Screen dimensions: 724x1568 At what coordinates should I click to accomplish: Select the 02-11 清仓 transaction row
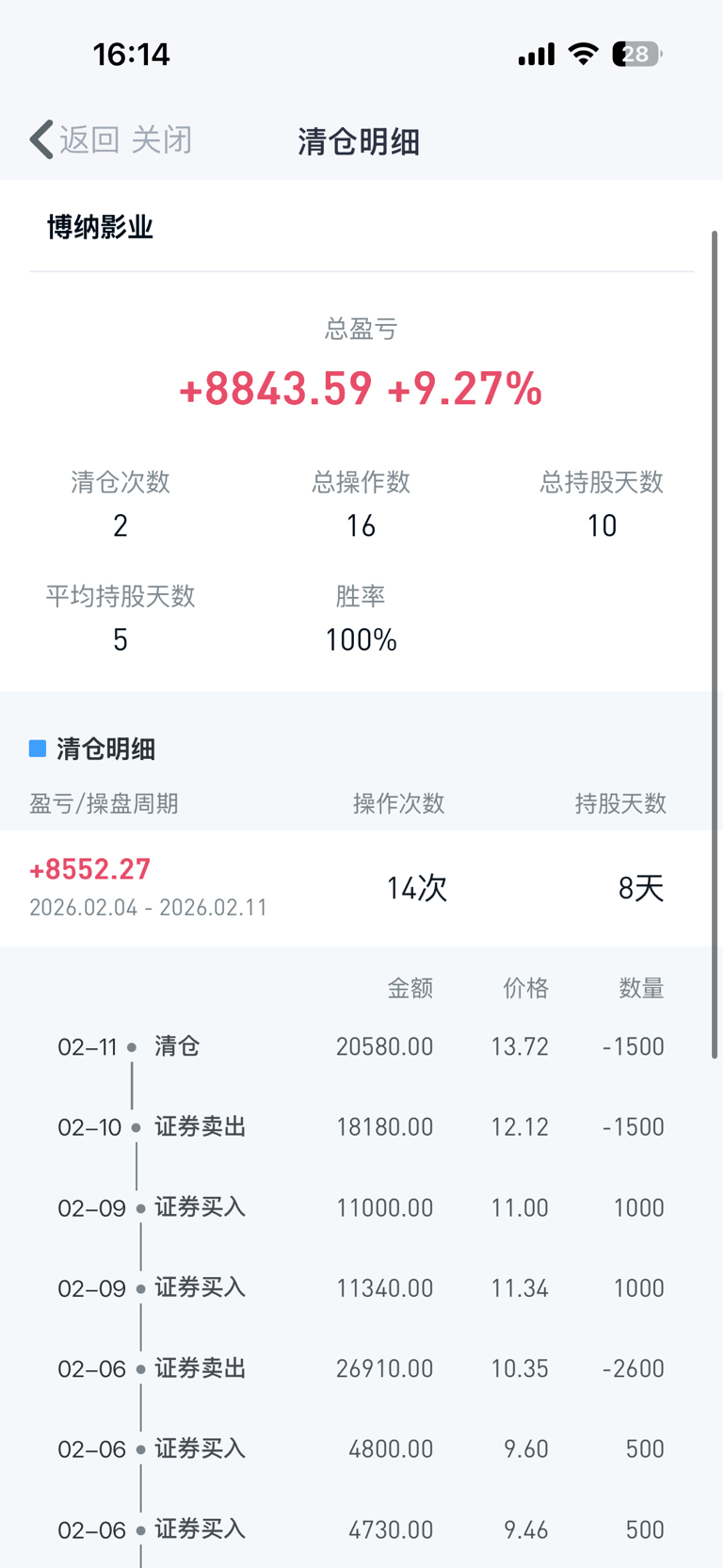[362, 1046]
